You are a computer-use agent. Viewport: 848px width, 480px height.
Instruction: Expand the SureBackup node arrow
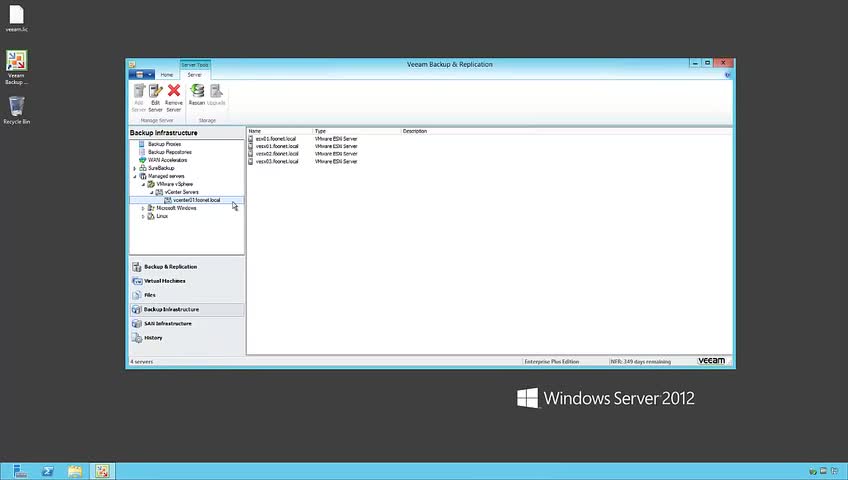tap(135, 169)
